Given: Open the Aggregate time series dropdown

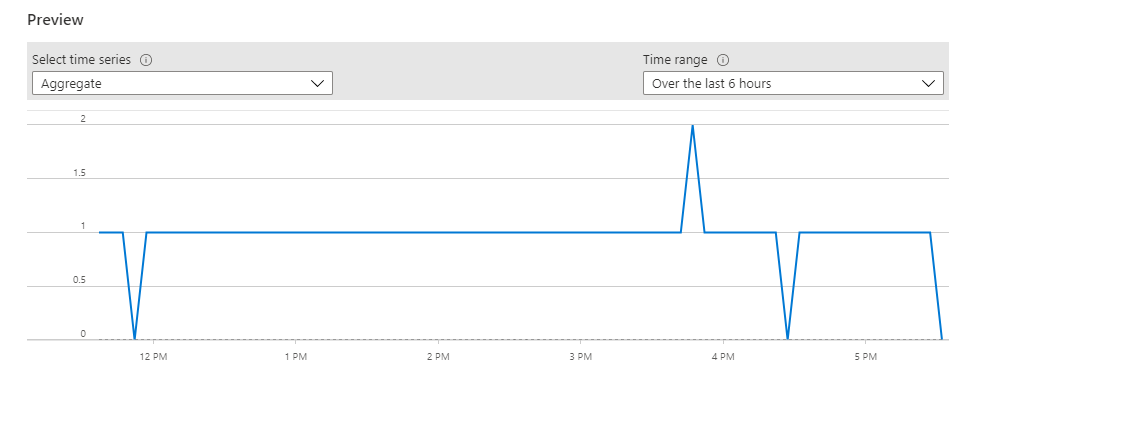Looking at the screenshot, I should [x=182, y=84].
